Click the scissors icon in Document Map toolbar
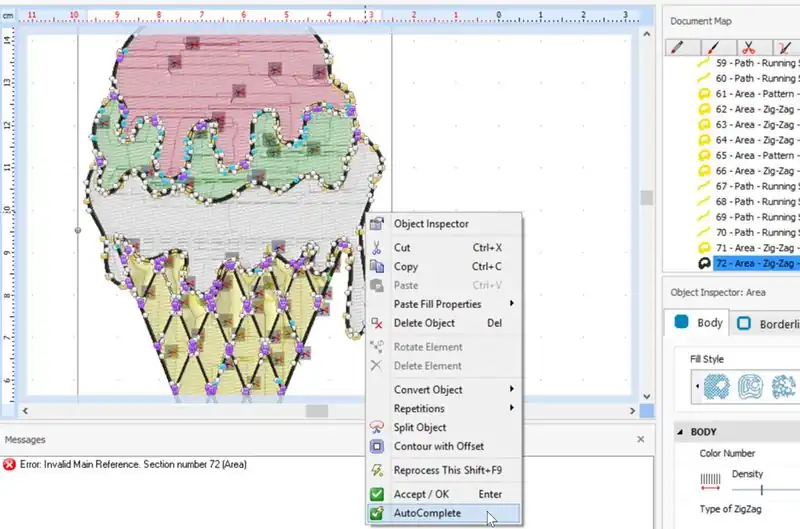Screen dimensions: 800x529 [x=747, y=47]
